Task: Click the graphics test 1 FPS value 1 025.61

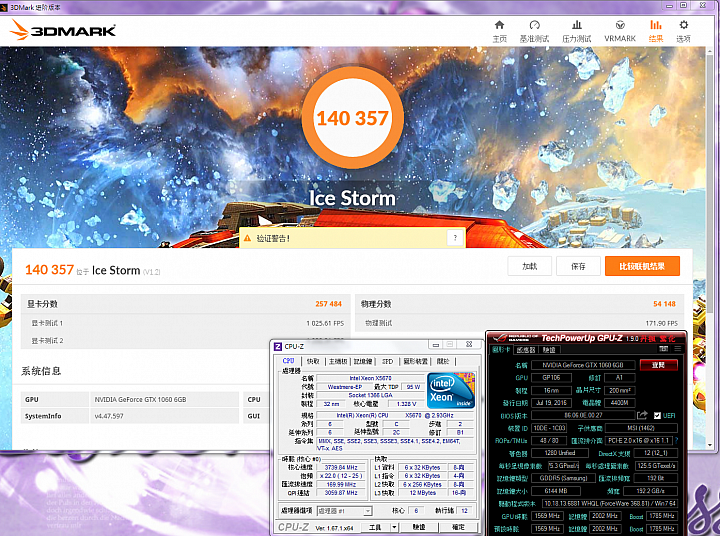Action: click(x=325, y=323)
